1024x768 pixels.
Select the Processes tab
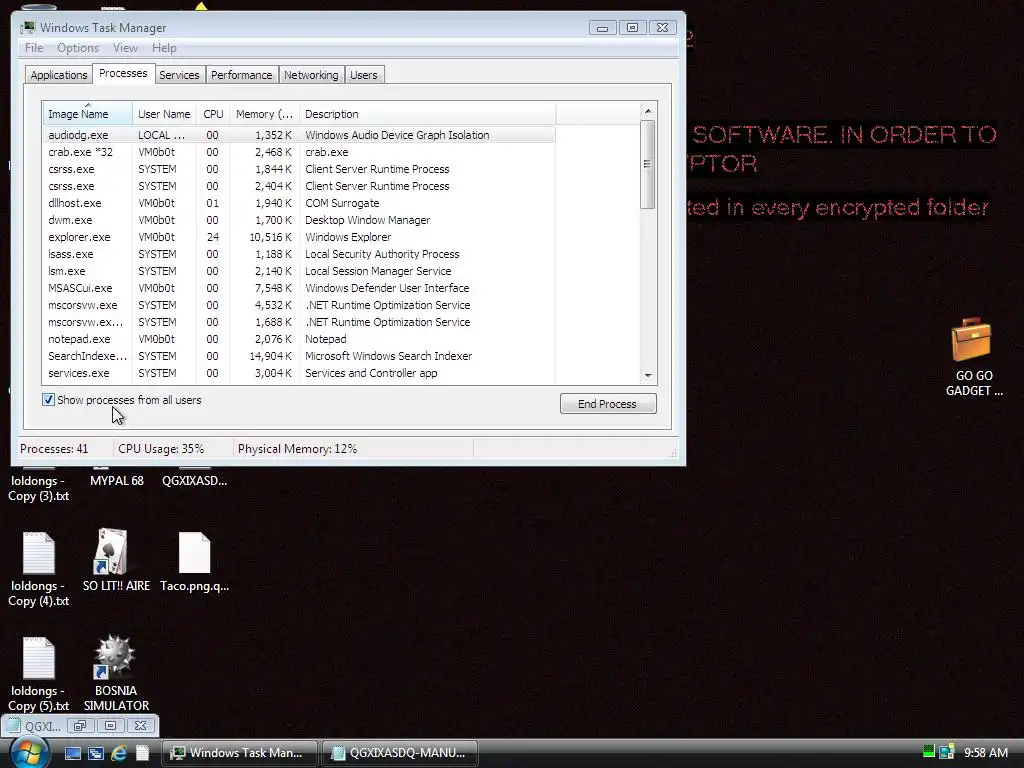pos(123,73)
